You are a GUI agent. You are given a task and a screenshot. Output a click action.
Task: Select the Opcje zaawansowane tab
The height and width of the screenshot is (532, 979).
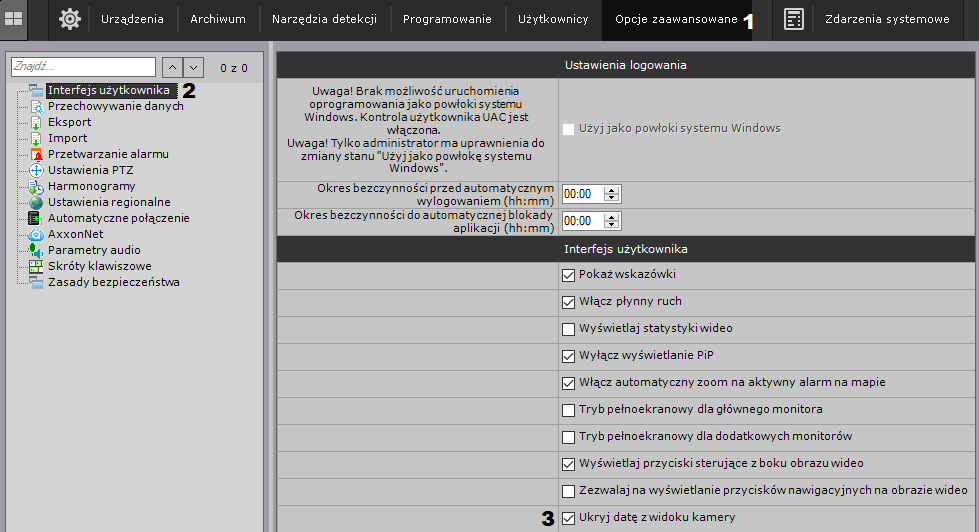[676, 19]
